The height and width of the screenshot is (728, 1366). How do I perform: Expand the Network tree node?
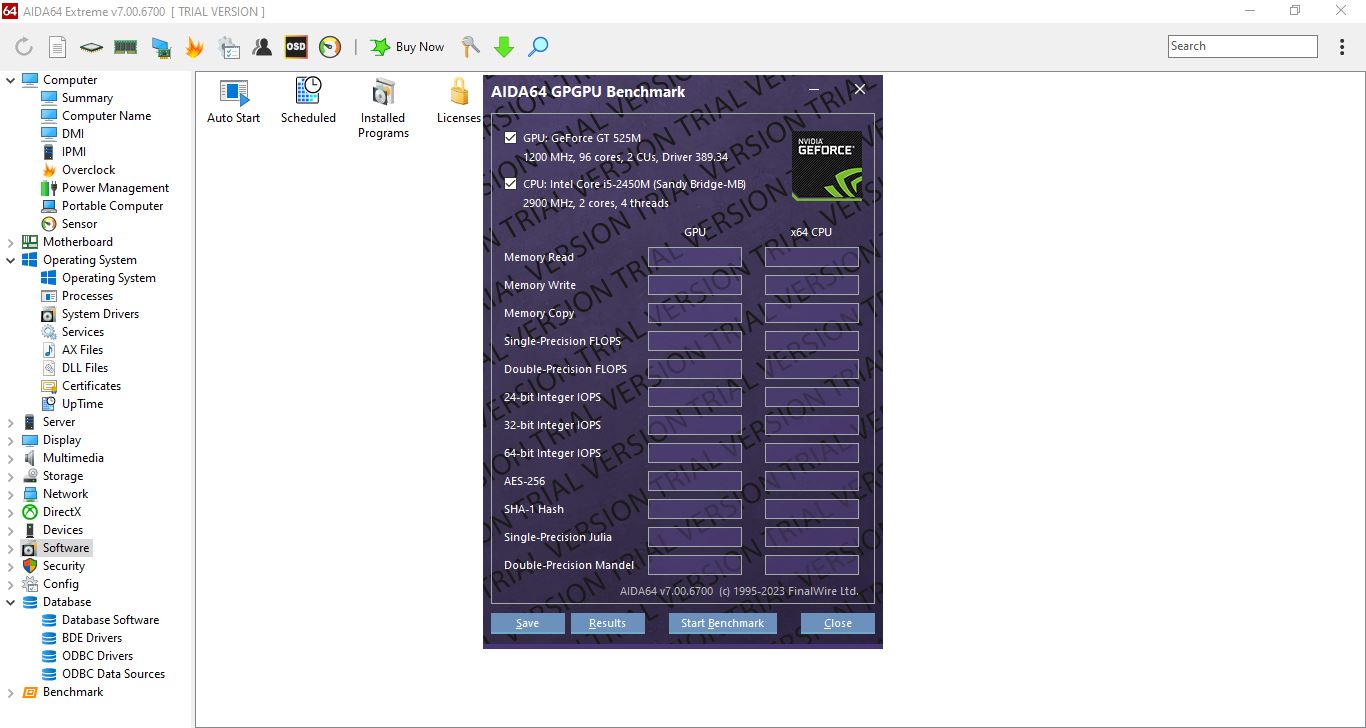pos(11,494)
